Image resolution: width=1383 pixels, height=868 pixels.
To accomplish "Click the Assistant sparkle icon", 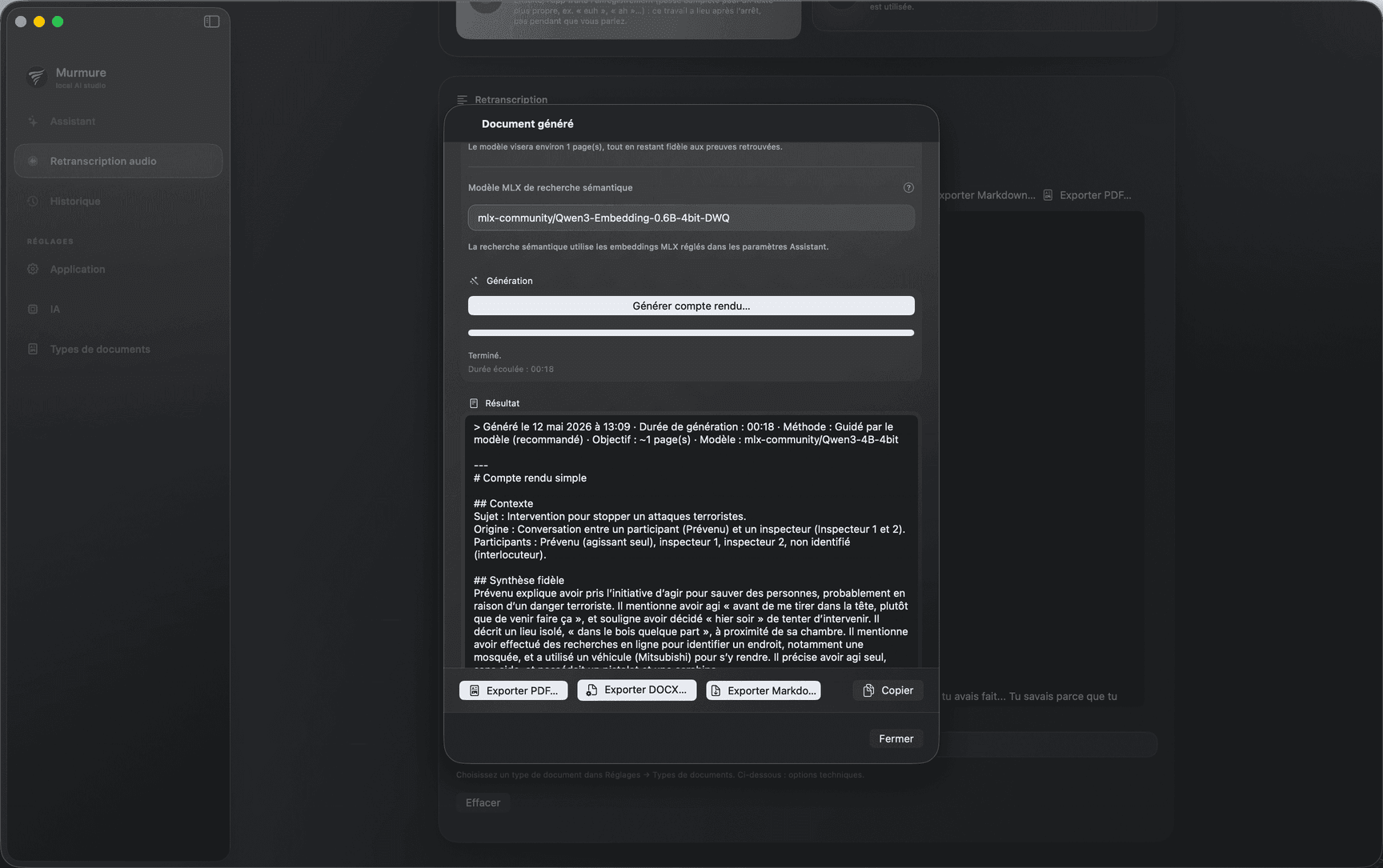I will coord(33,122).
